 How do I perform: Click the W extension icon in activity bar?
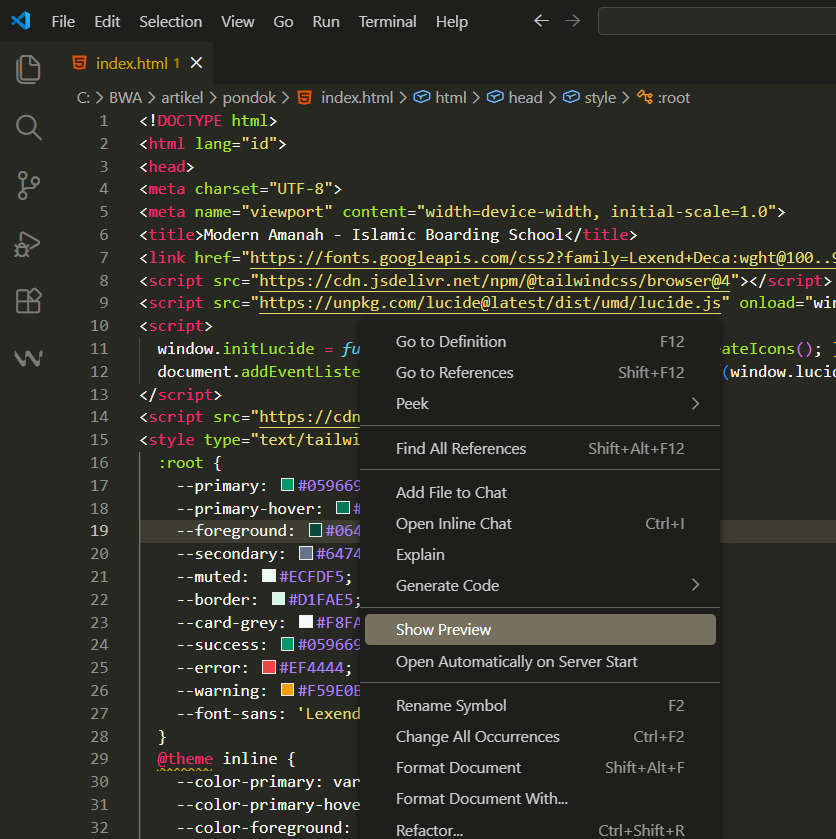[x=29, y=358]
